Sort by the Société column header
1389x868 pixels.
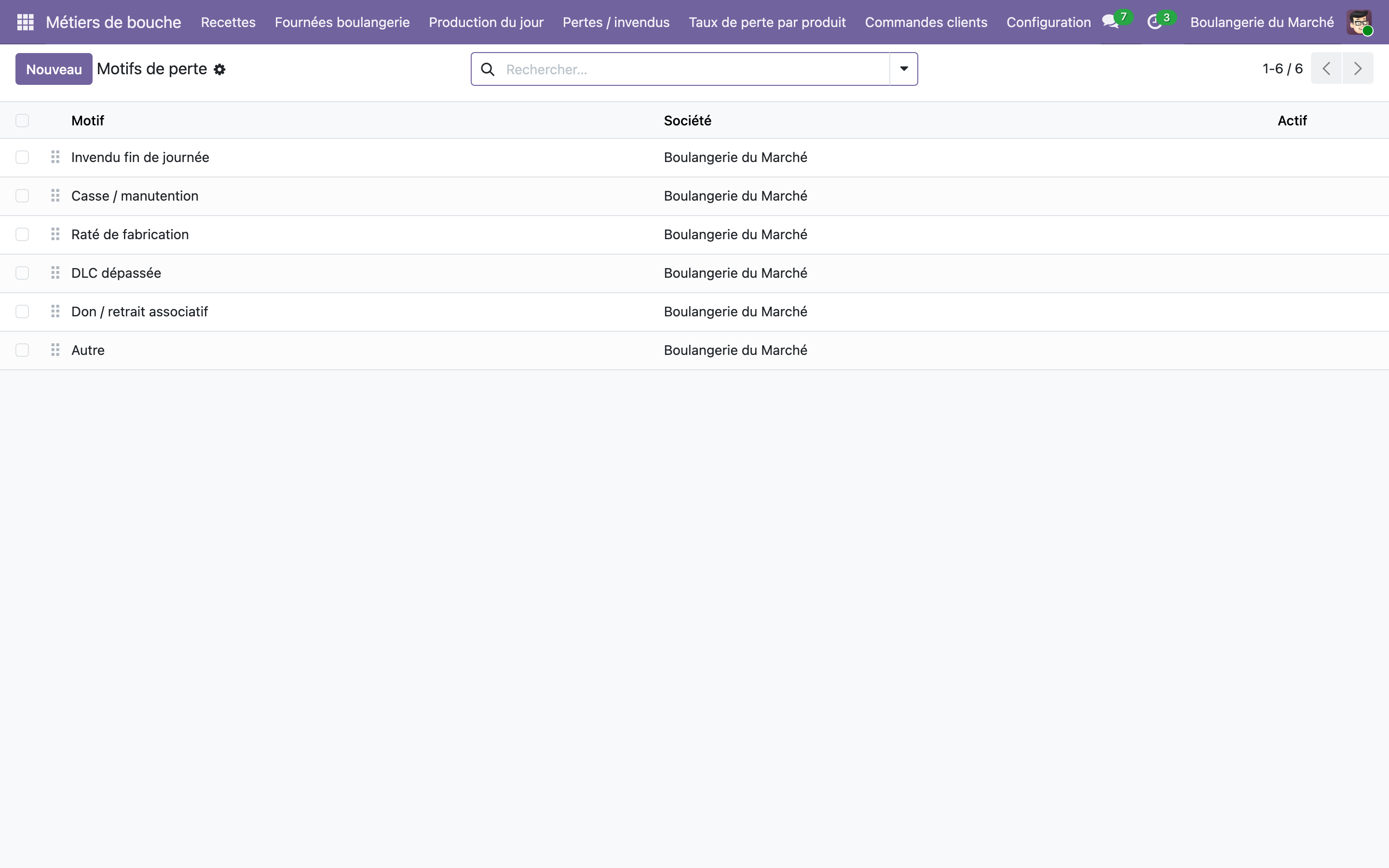tap(687, 121)
